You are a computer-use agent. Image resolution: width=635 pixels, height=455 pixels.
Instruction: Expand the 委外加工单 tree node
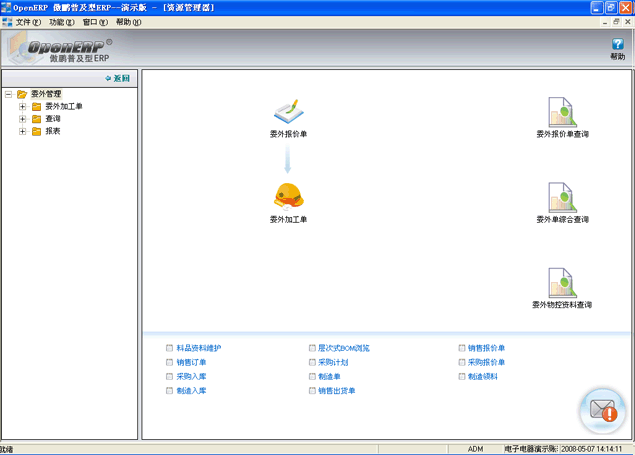pyautogui.click(x=22, y=106)
